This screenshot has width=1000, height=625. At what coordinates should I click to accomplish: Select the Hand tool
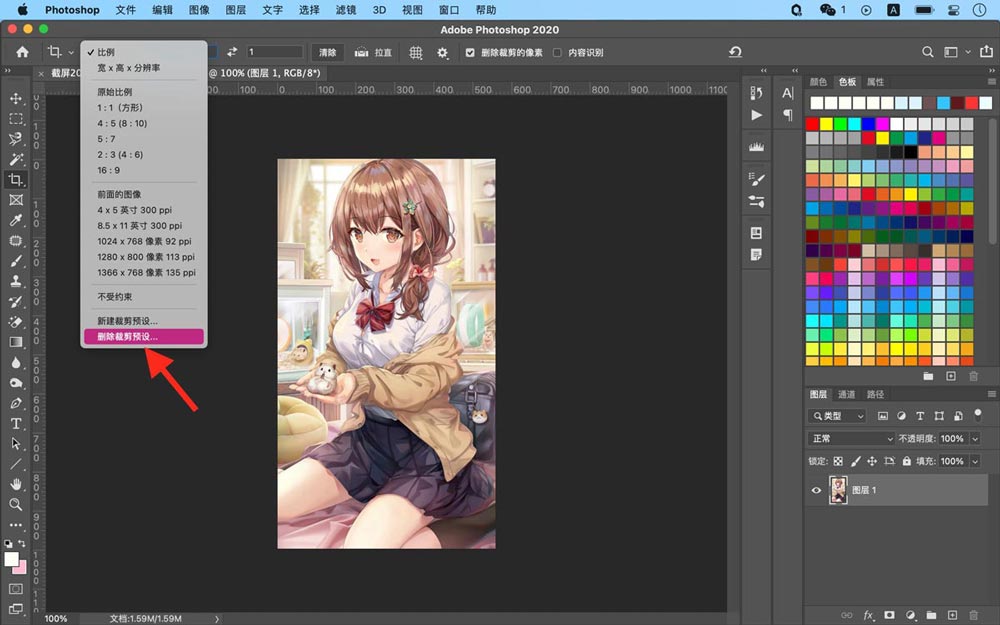(16, 484)
